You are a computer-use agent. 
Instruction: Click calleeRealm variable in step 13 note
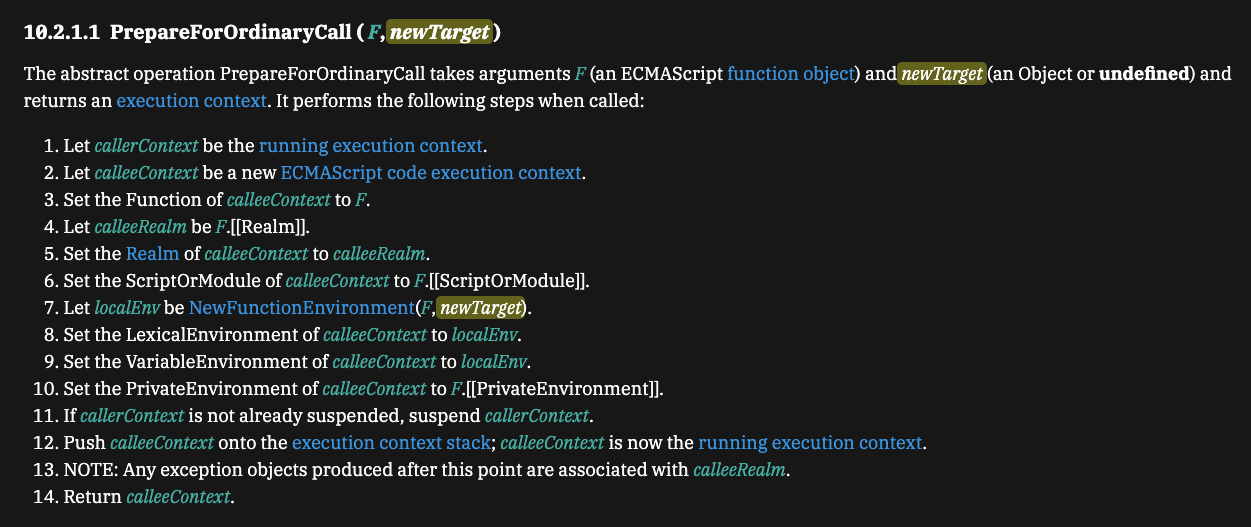[x=740, y=470]
